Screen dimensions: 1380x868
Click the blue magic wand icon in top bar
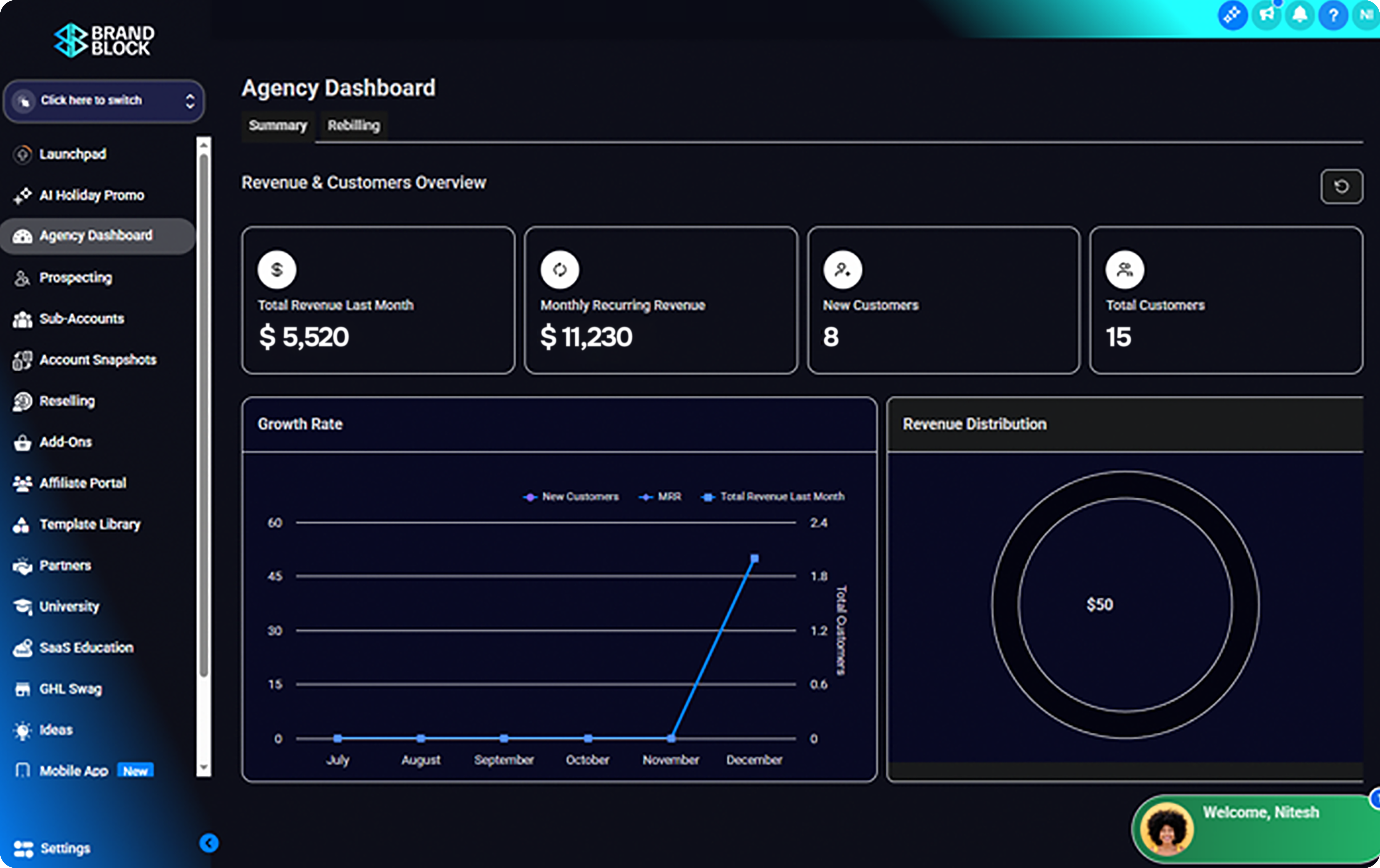(x=1232, y=14)
